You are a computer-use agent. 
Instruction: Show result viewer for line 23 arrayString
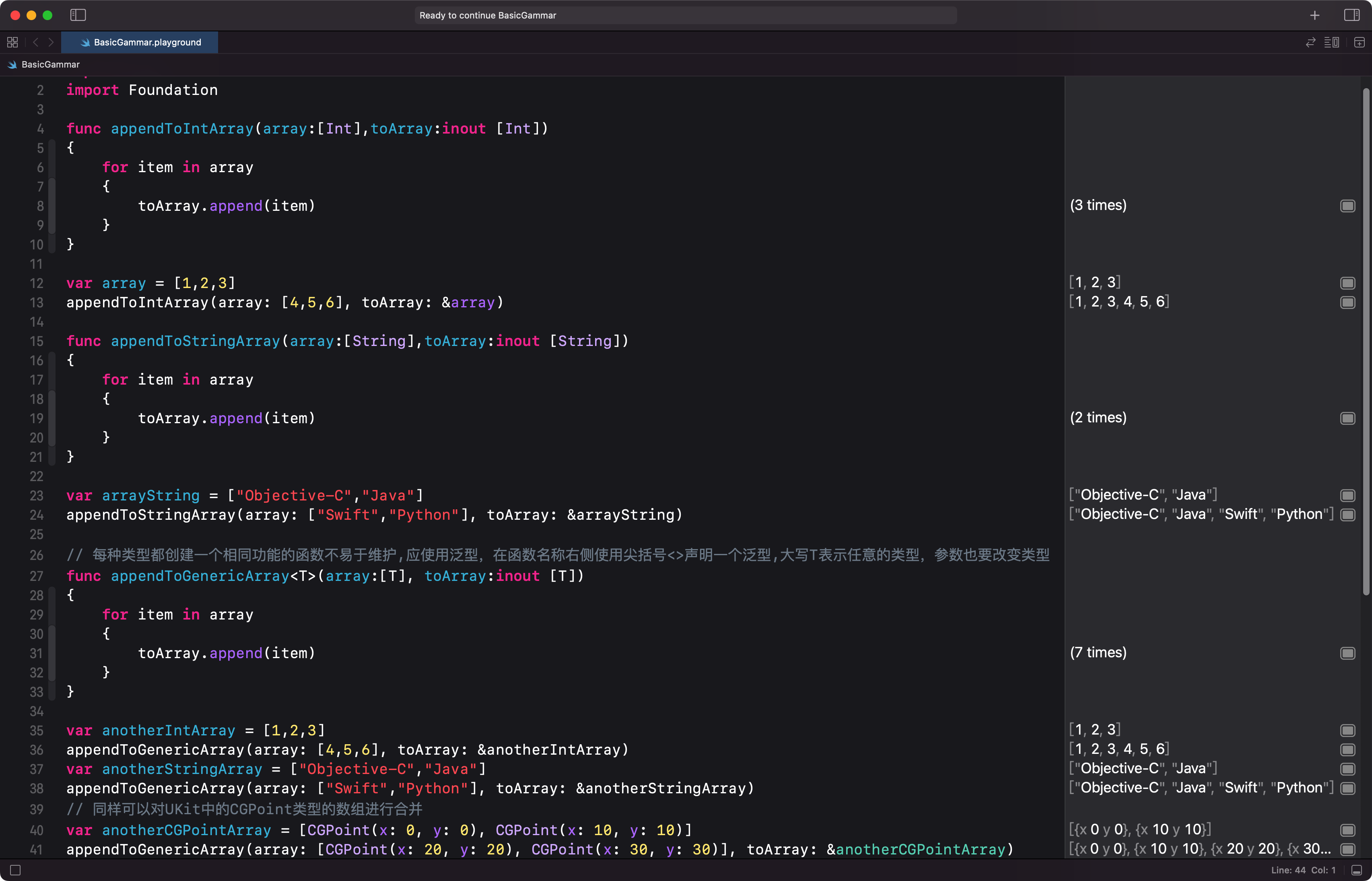(x=1347, y=496)
